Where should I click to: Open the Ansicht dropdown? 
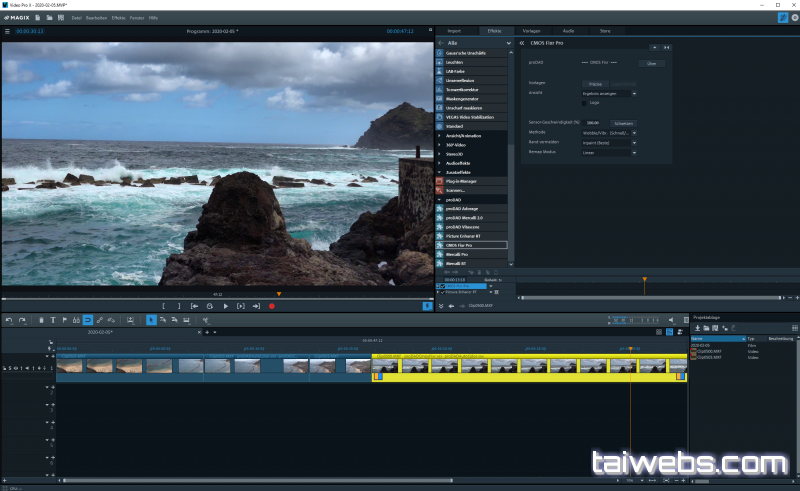(608, 93)
